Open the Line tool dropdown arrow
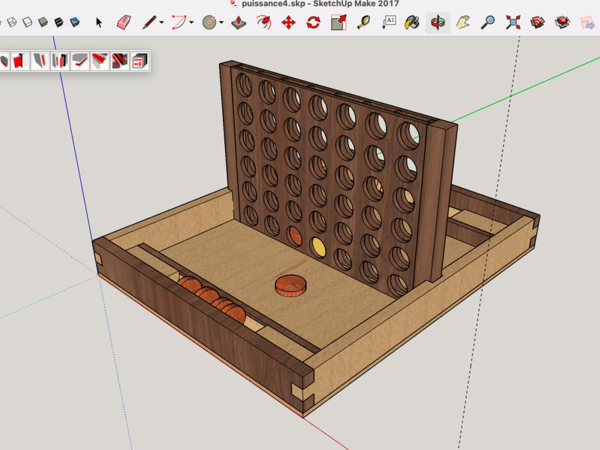Image resolution: width=600 pixels, height=450 pixels. click(163, 22)
